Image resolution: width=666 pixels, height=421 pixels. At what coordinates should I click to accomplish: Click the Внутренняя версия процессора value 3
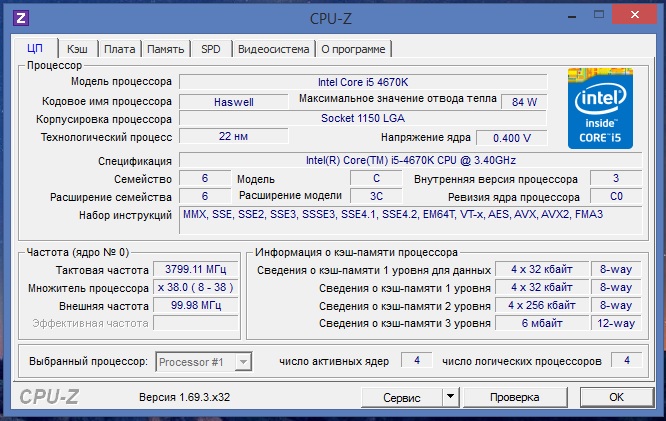pos(616,178)
